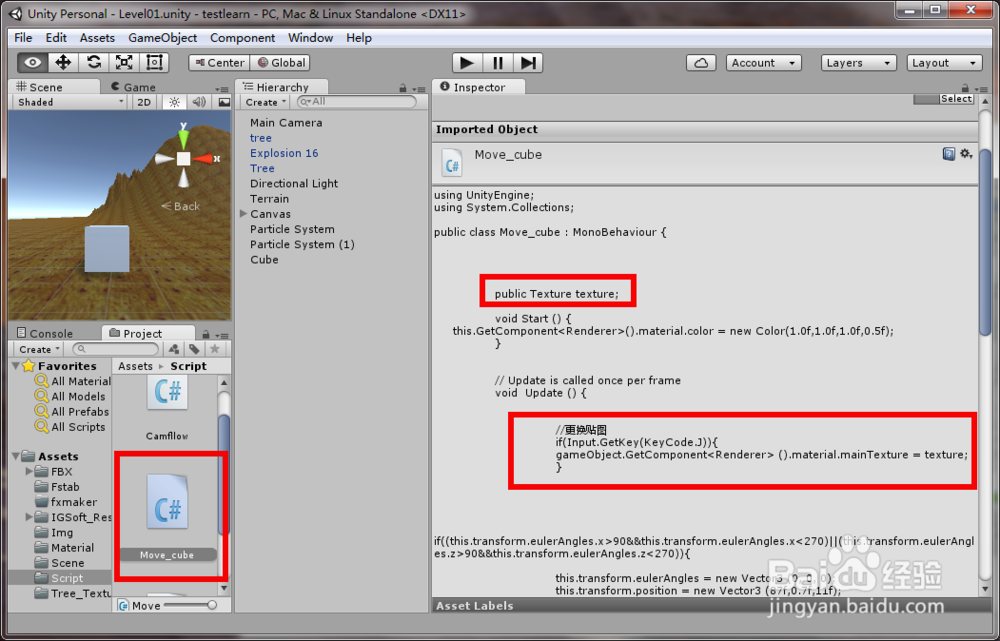Expand the IGSoft_Res folder
The image size is (1000, 641).
[x=29, y=517]
